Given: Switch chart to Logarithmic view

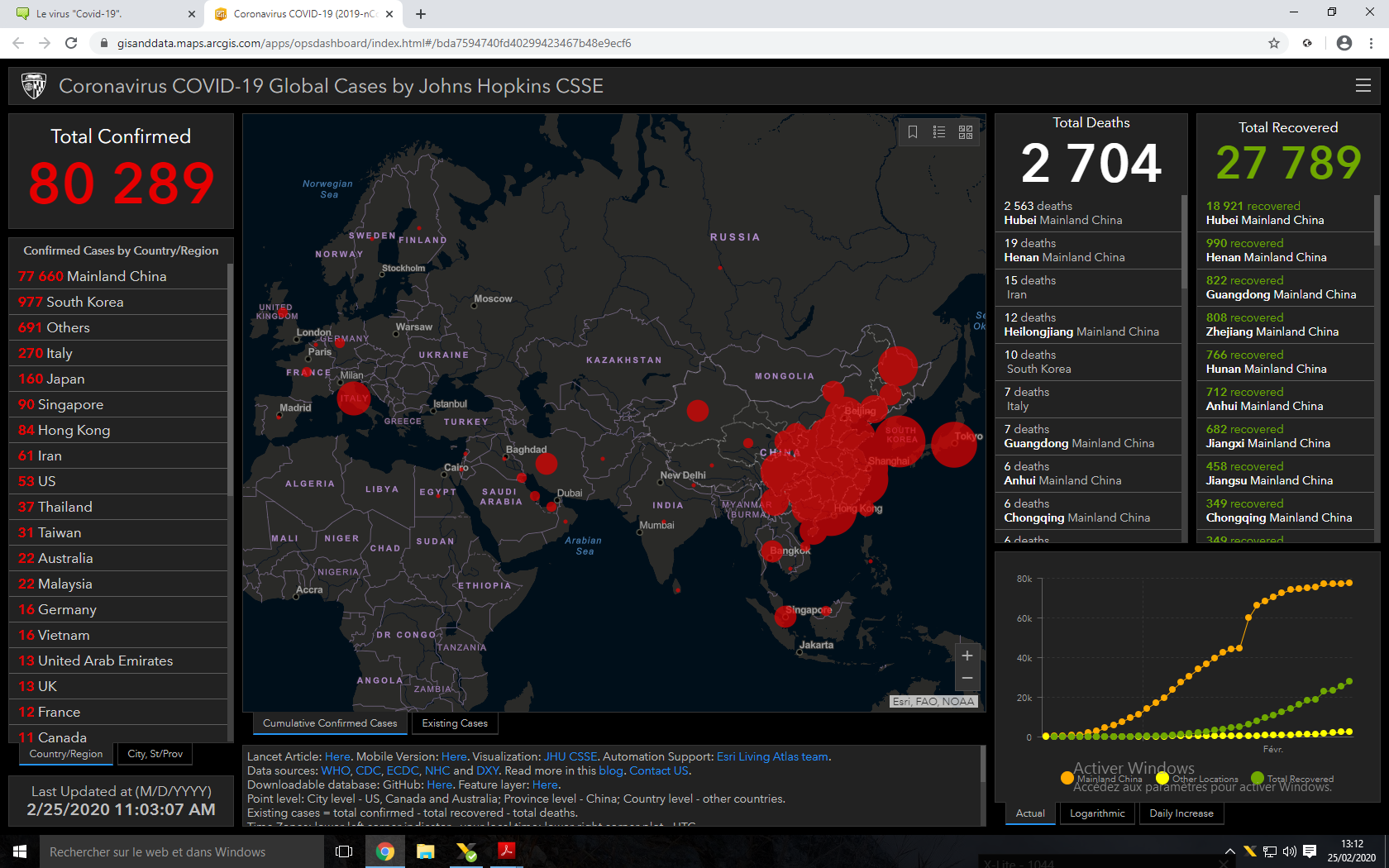Looking at the screenshot, I should (x=1097, y=813).
